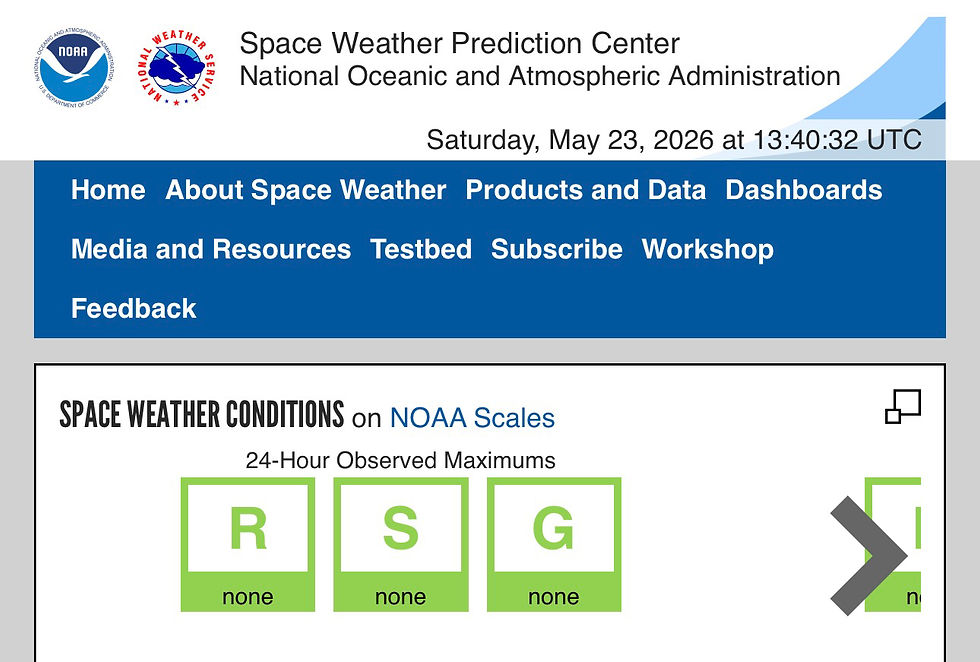Open the Workshop page
Viewport: 980px width, 662px height.
point(708,249)
